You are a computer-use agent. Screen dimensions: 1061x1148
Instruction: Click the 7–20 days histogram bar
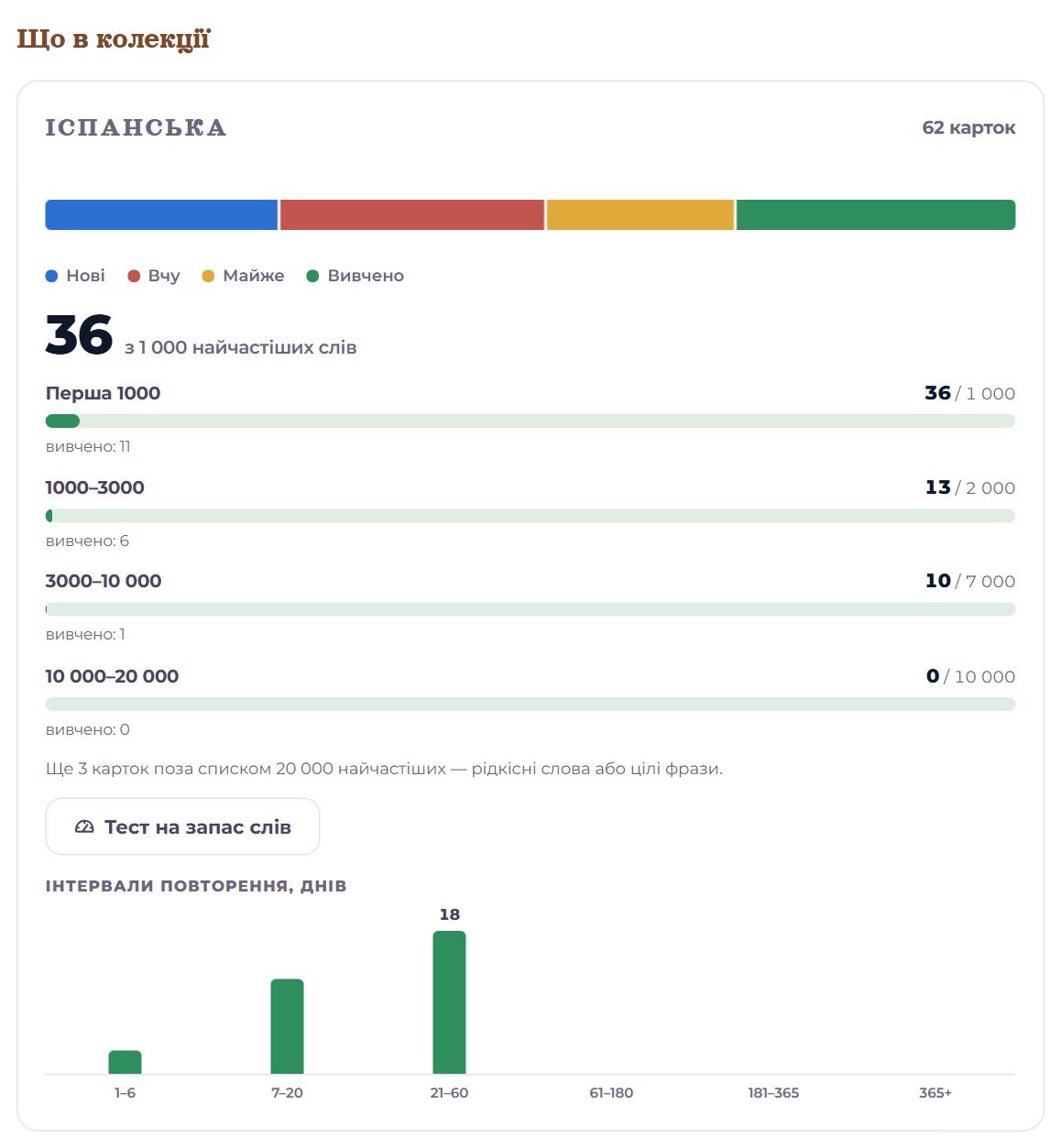[287, 1026]
